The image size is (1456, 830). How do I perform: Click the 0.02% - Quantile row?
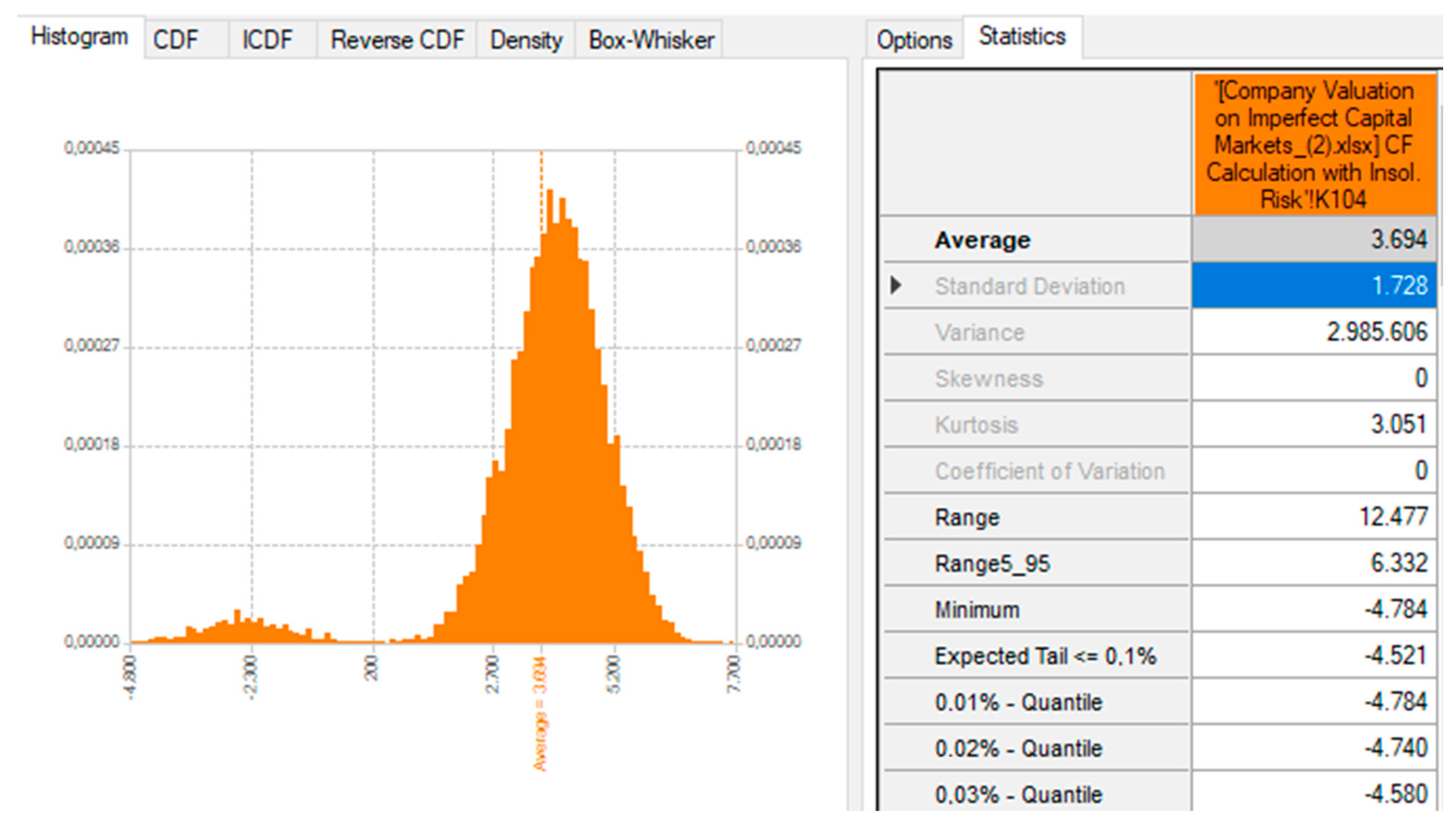(x=1019, y=748)
